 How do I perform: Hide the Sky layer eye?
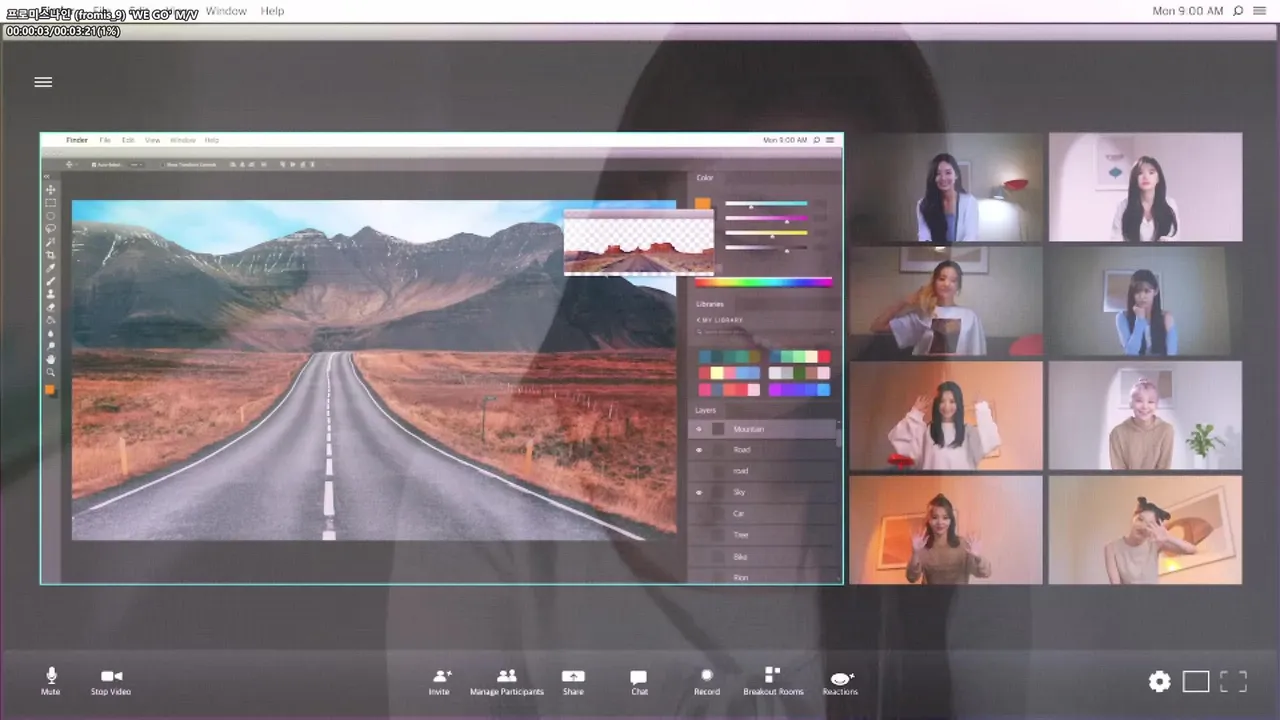pos(699,492)
